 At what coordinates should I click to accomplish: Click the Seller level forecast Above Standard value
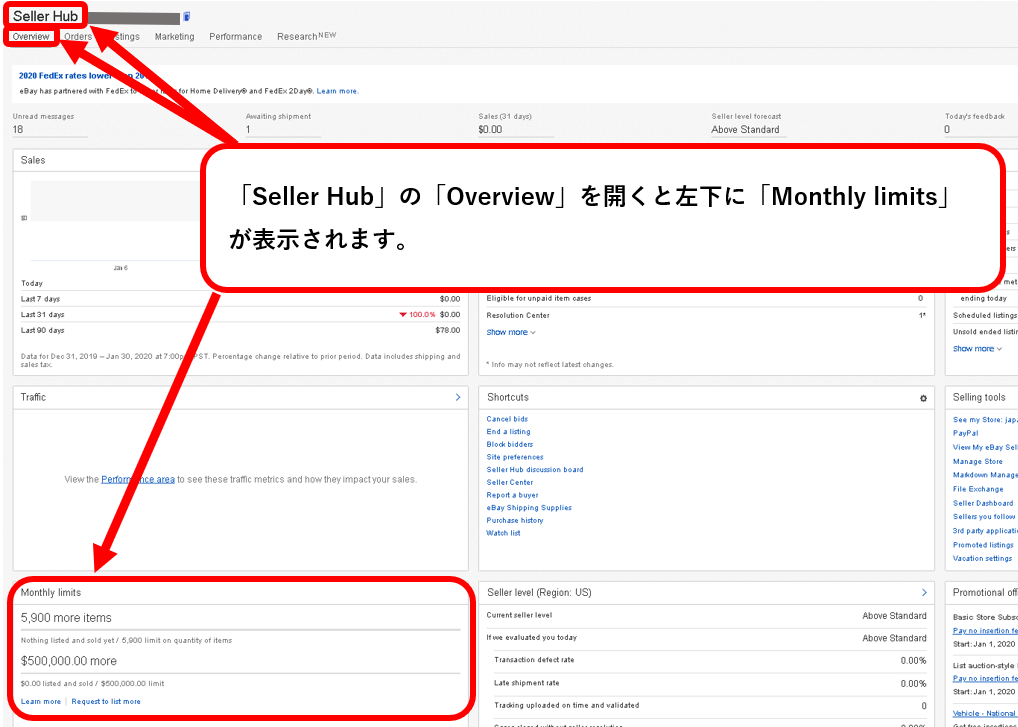(x=745, y=129)
